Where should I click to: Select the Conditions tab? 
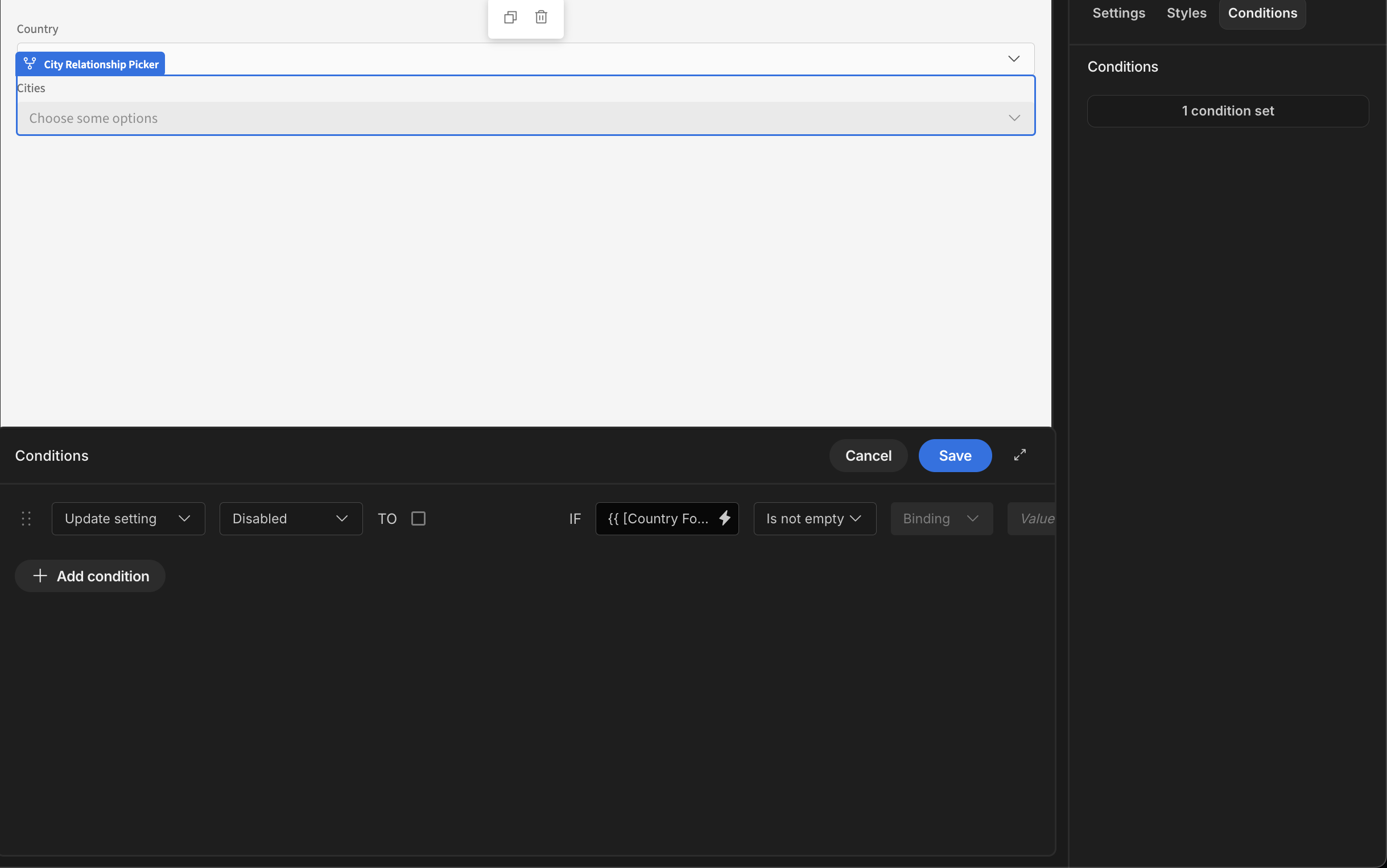pos(1262,13)
